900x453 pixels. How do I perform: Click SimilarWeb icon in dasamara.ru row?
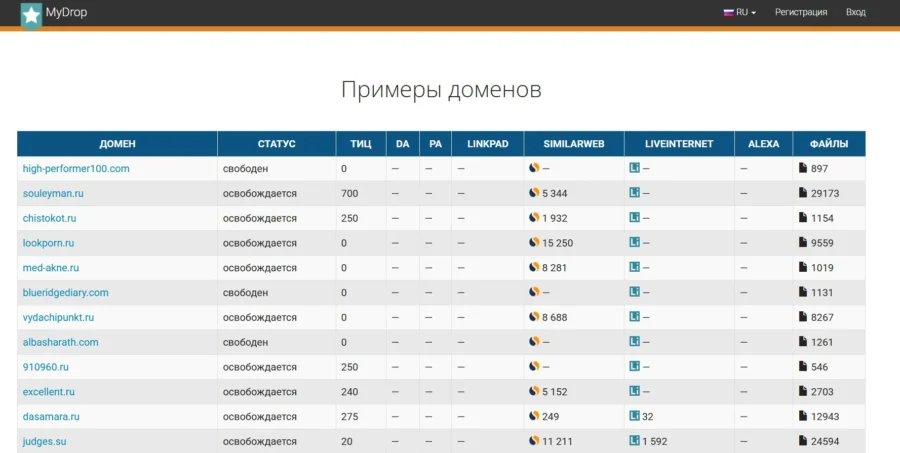tap(534, 416)
